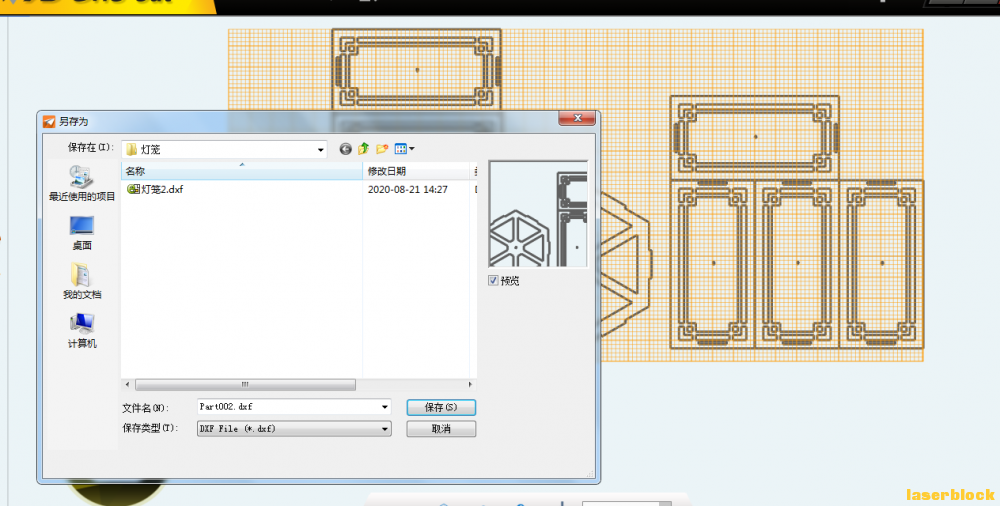Close the 另存为 dialog
Screen dimensions: 1000x506
(577, 118)
